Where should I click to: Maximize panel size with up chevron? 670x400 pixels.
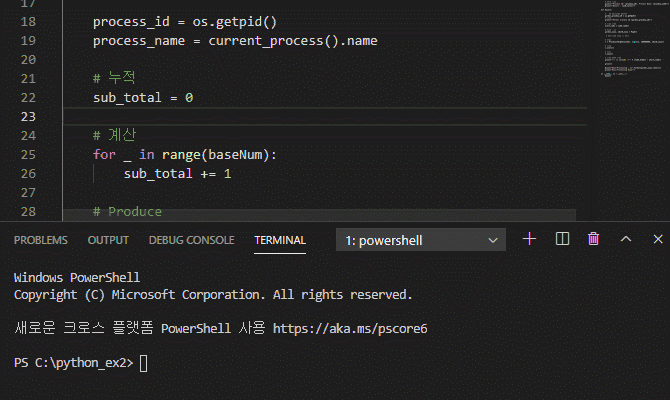click(626, 239)
